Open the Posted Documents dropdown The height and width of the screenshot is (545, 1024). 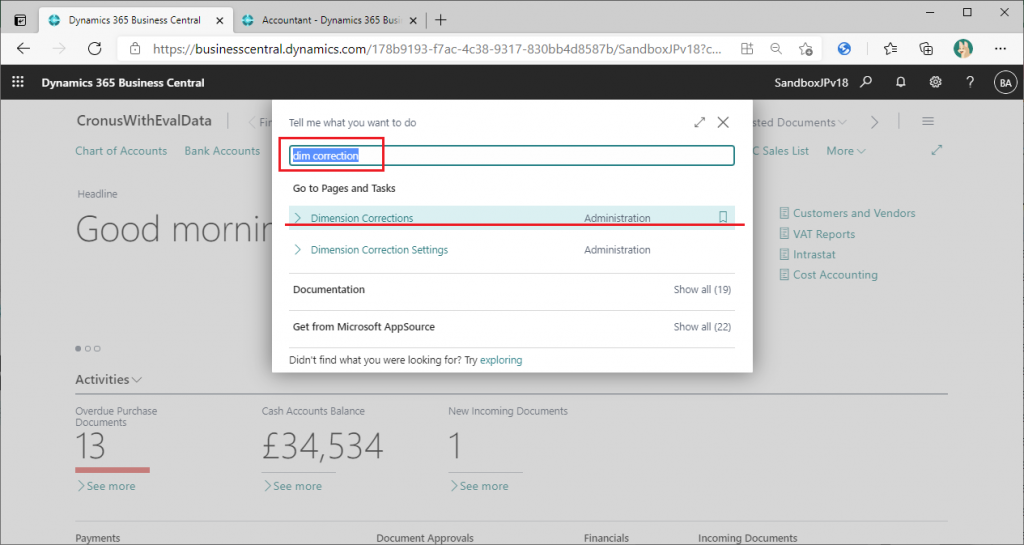(799, 122)
